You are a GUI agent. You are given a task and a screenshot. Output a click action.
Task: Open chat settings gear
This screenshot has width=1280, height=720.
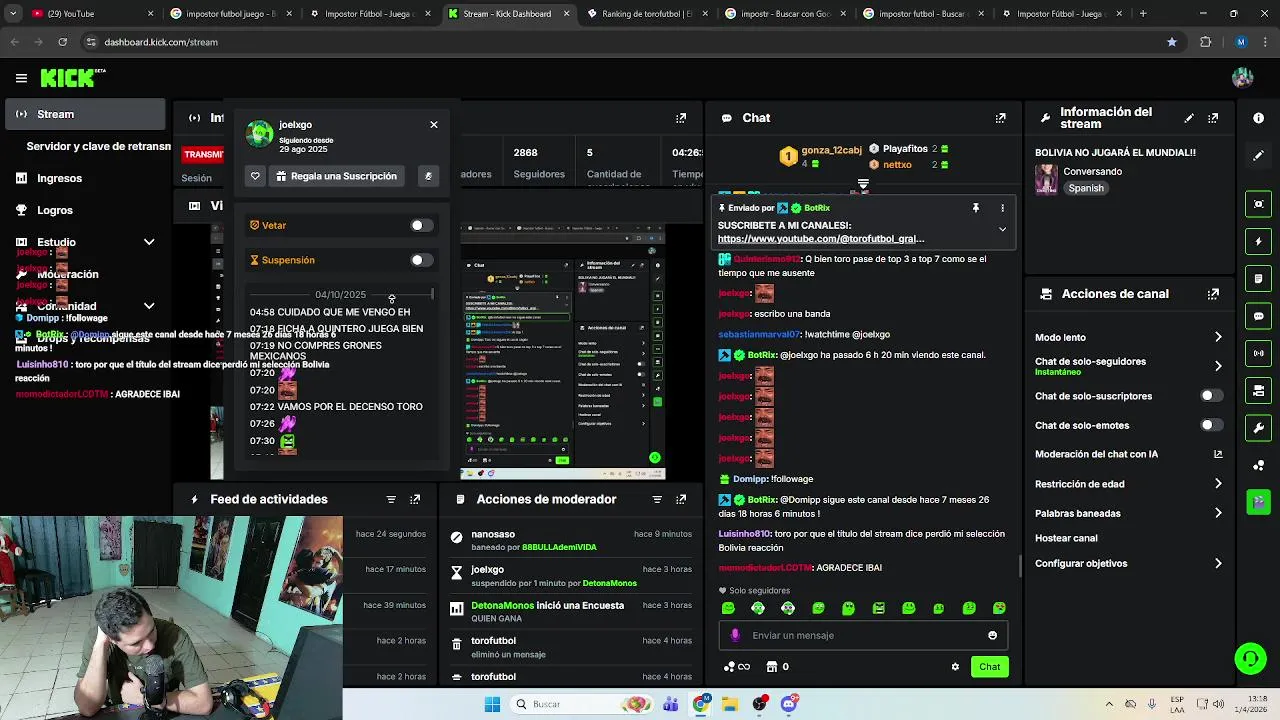(955, 667)
